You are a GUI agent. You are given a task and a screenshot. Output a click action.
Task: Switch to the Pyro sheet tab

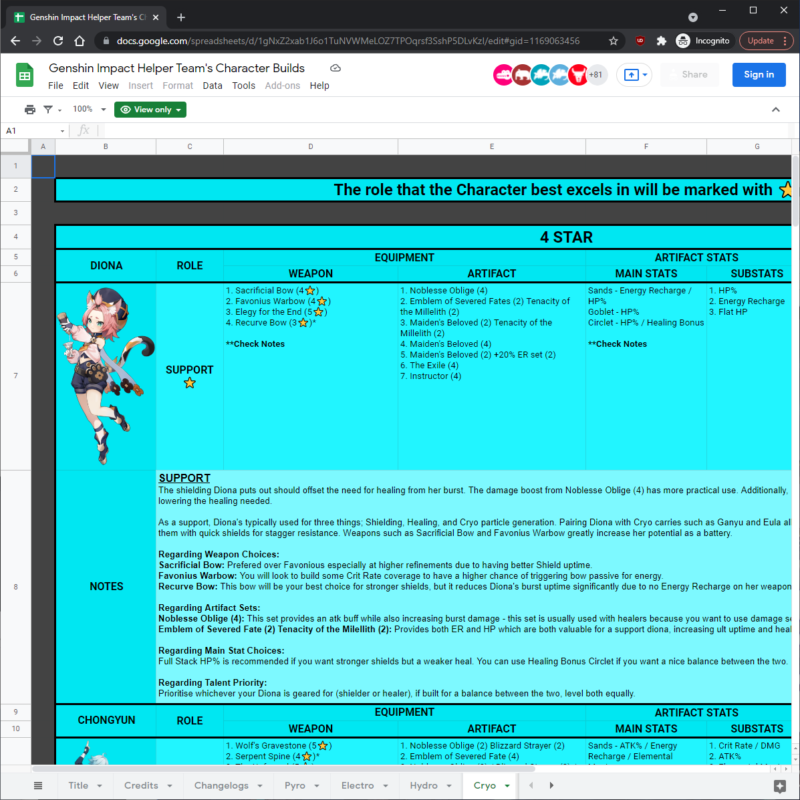pos(296,785)
